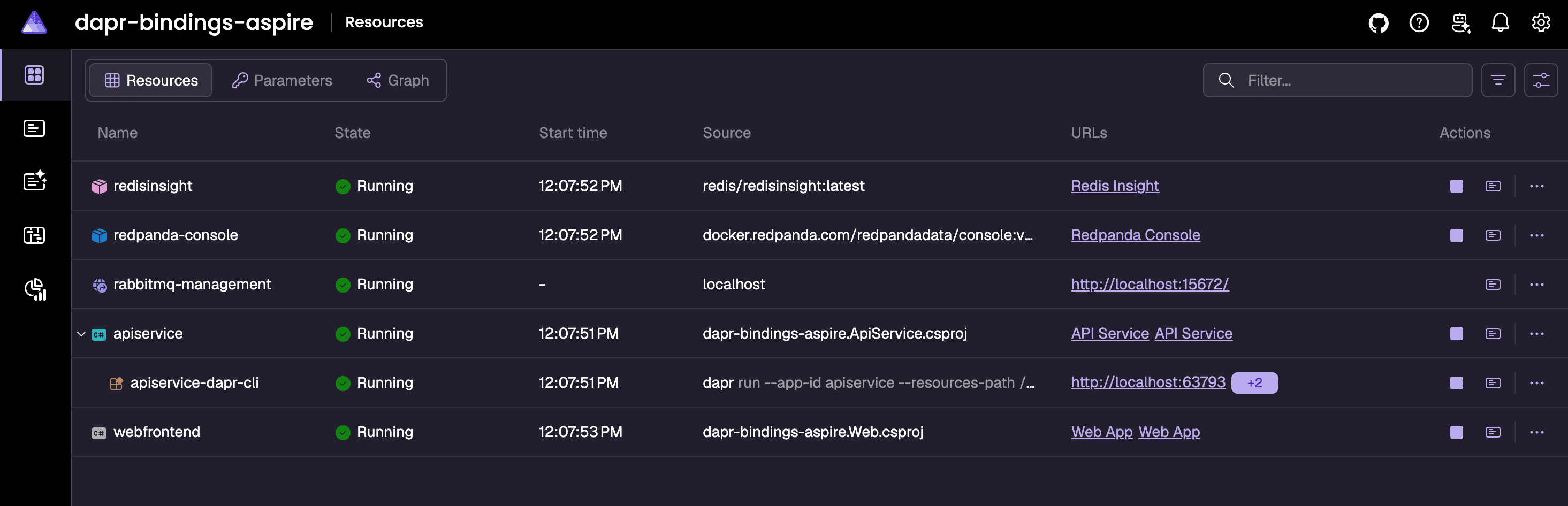Open the Help icon
The width and height of the screenshot is (1568, 506).
tap(1419, 23)
